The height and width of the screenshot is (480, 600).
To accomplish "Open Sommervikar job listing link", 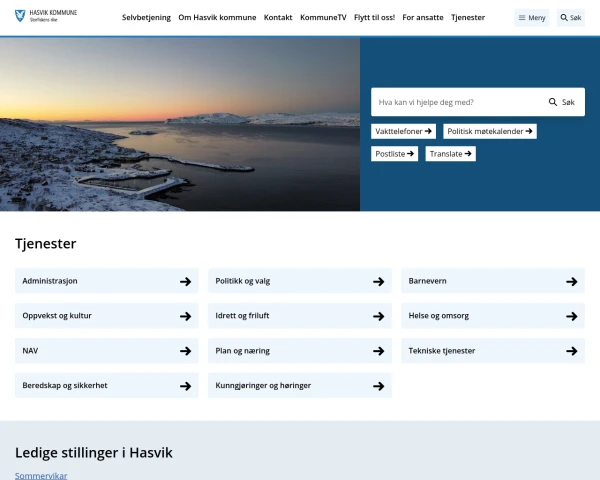I will pyautogui.click(x=41, y=476).
